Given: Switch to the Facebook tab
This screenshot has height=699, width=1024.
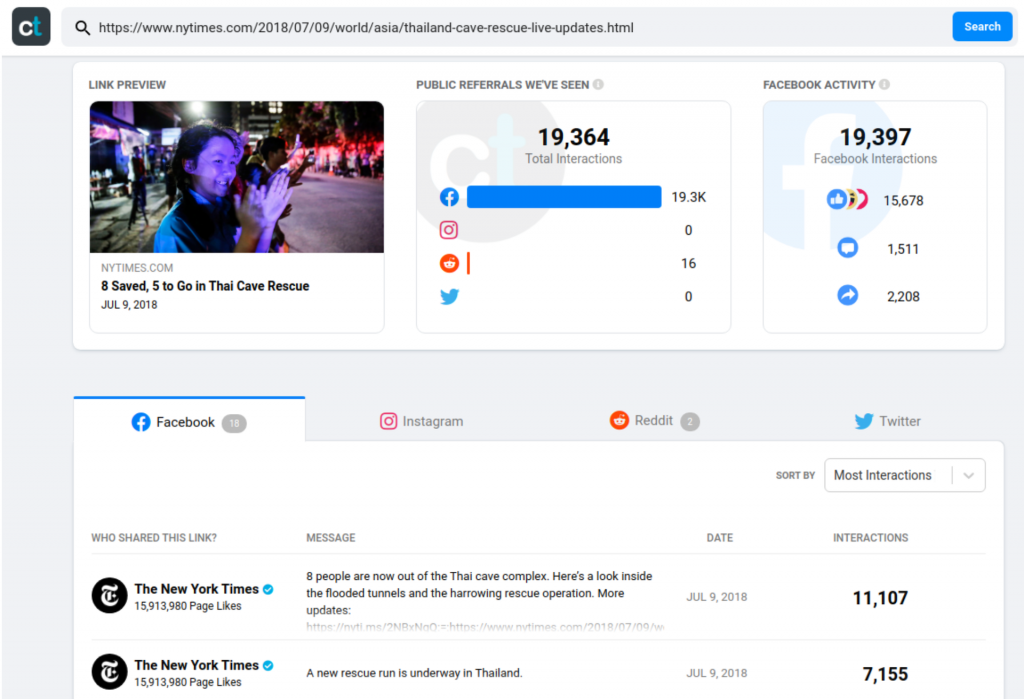Looking at the screenshot, I should coord(189,419).
